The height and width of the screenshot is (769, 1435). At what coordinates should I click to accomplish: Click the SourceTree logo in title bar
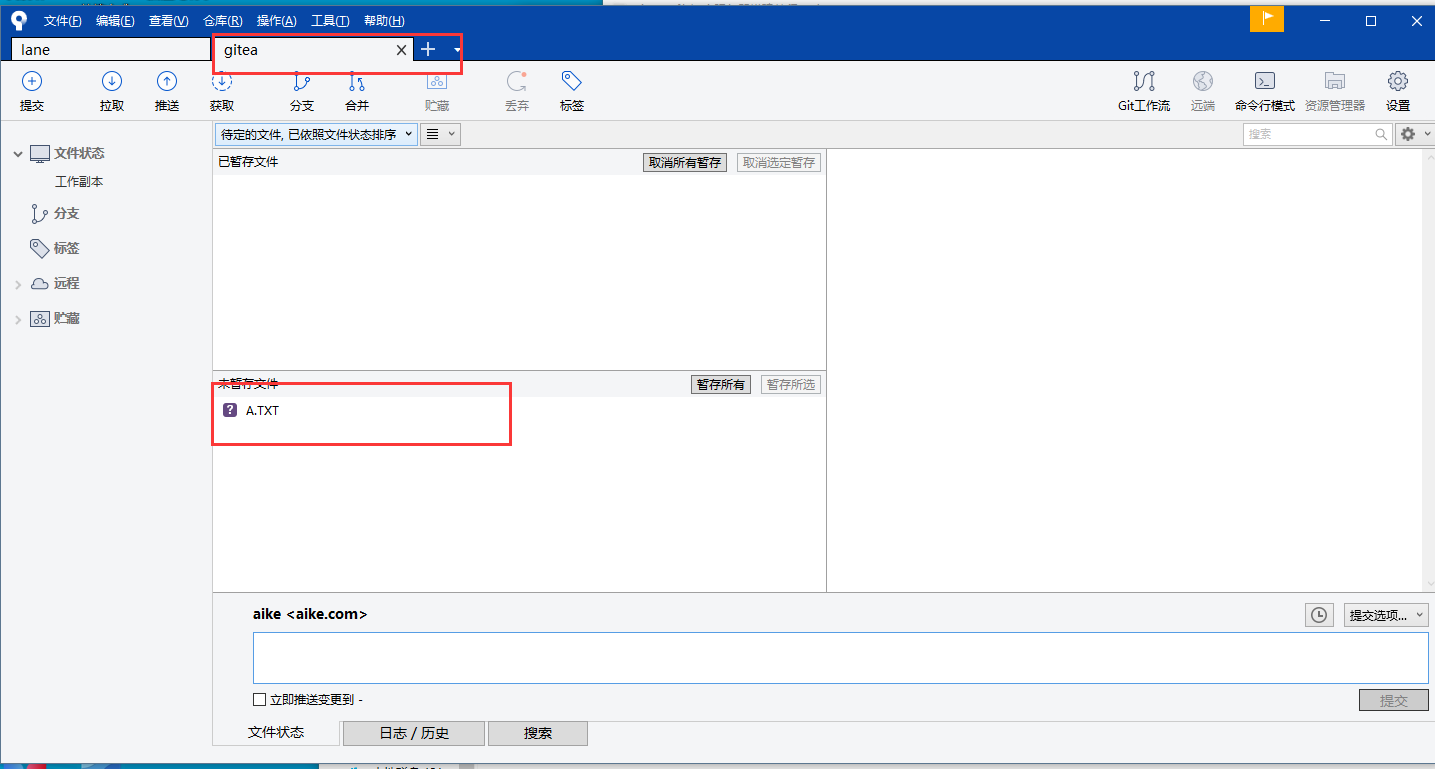19,20
